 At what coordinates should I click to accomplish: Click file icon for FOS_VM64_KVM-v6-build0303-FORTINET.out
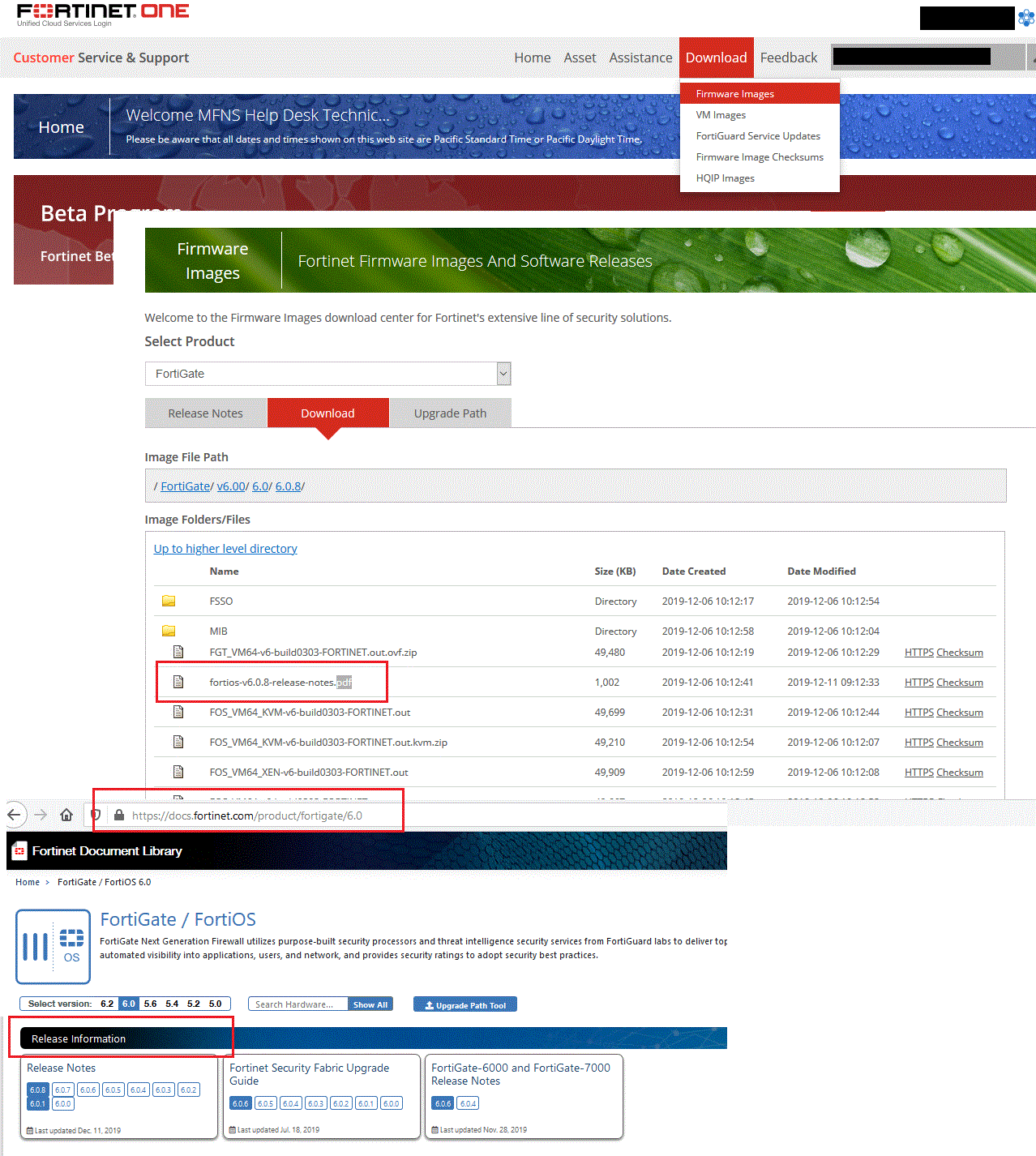click(178, 712)
